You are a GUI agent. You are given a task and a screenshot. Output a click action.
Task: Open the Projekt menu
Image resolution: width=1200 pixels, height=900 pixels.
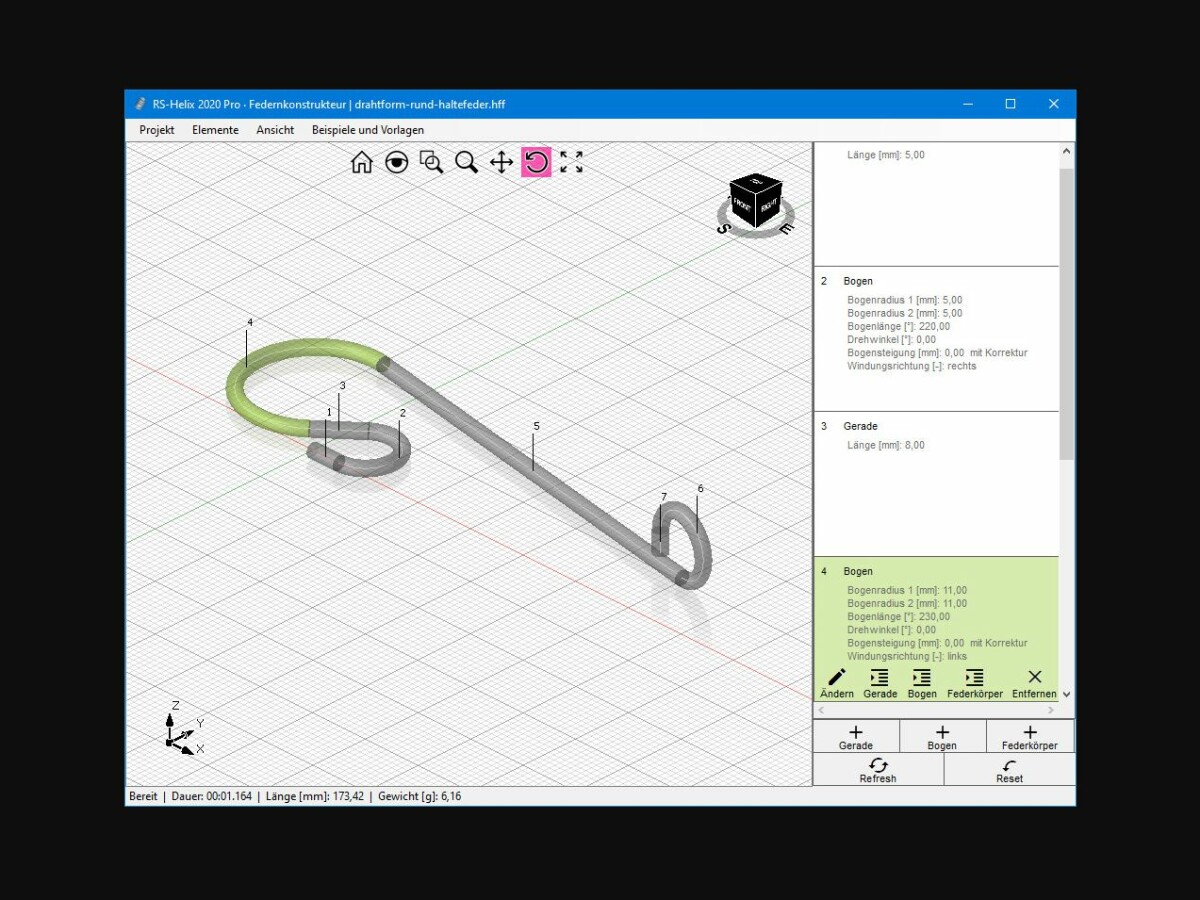pyautogui.click(x=157, y=130)
